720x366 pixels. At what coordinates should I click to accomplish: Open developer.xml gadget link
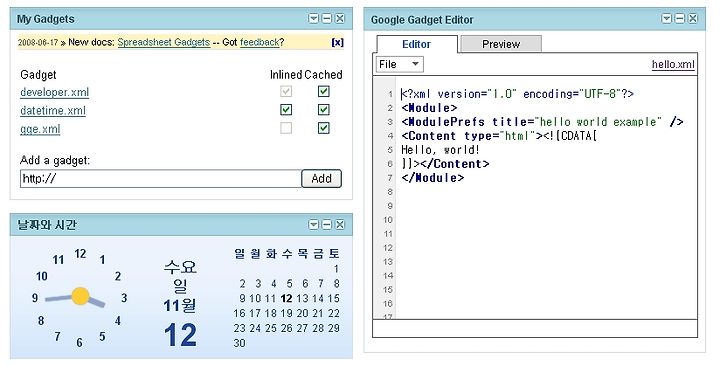tap(55, 92)
